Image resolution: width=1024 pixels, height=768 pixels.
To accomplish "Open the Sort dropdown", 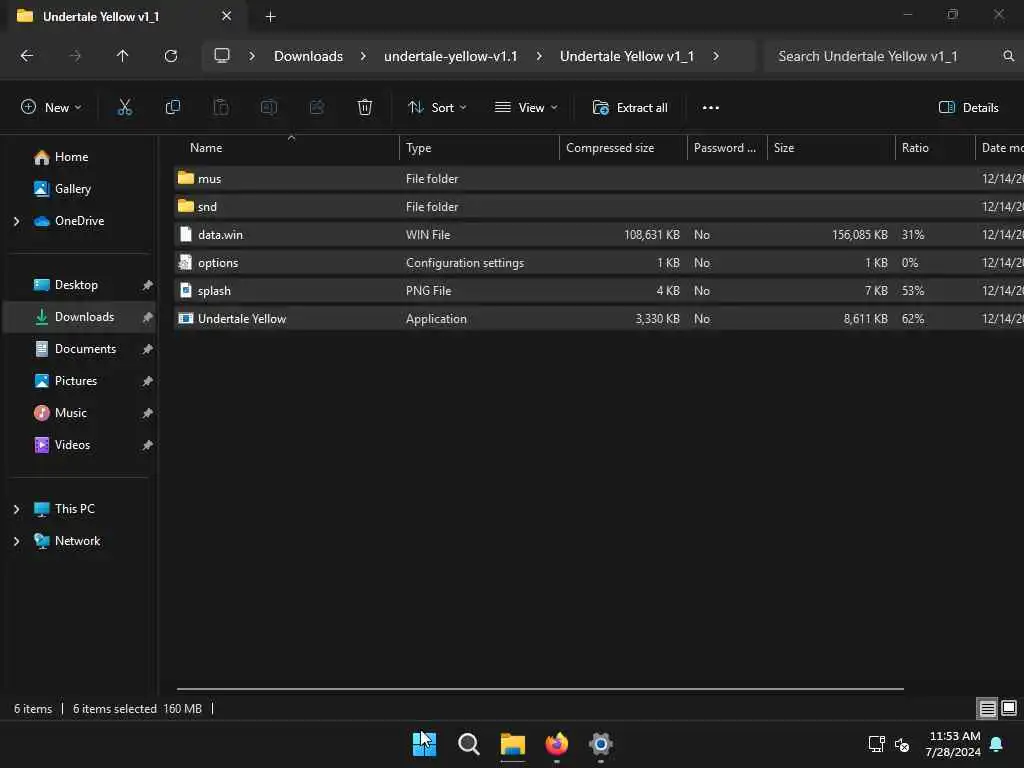I will (x=437, y=108).
